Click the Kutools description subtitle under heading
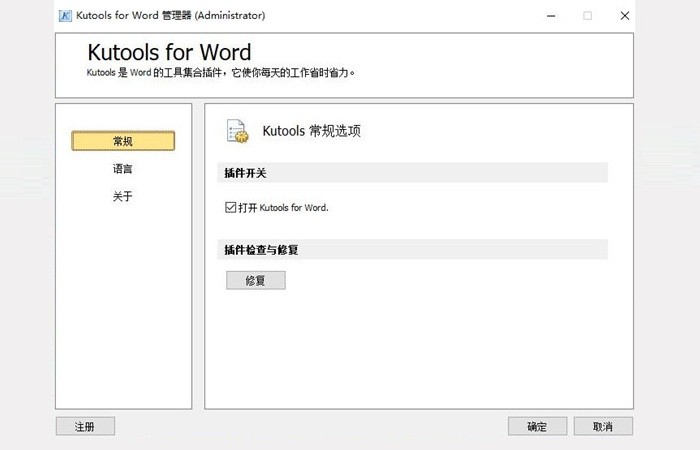 click(x=221, y=72)
